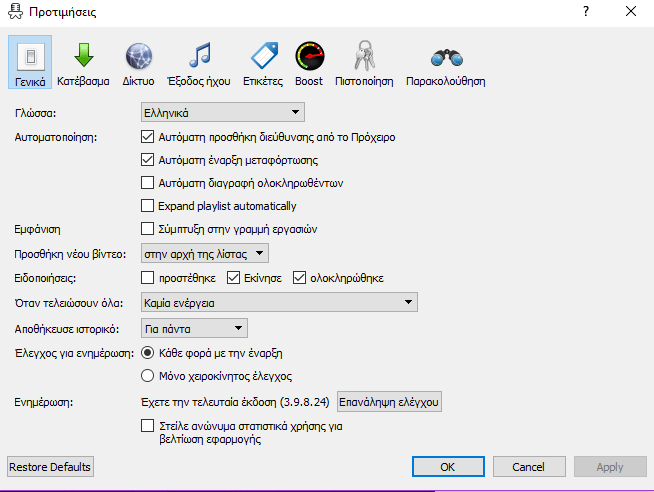Select Μόνο χειροκίνητος έλεγχος radio
The width and height of the screenshot is (654, 492).
(x=147, y=376)
